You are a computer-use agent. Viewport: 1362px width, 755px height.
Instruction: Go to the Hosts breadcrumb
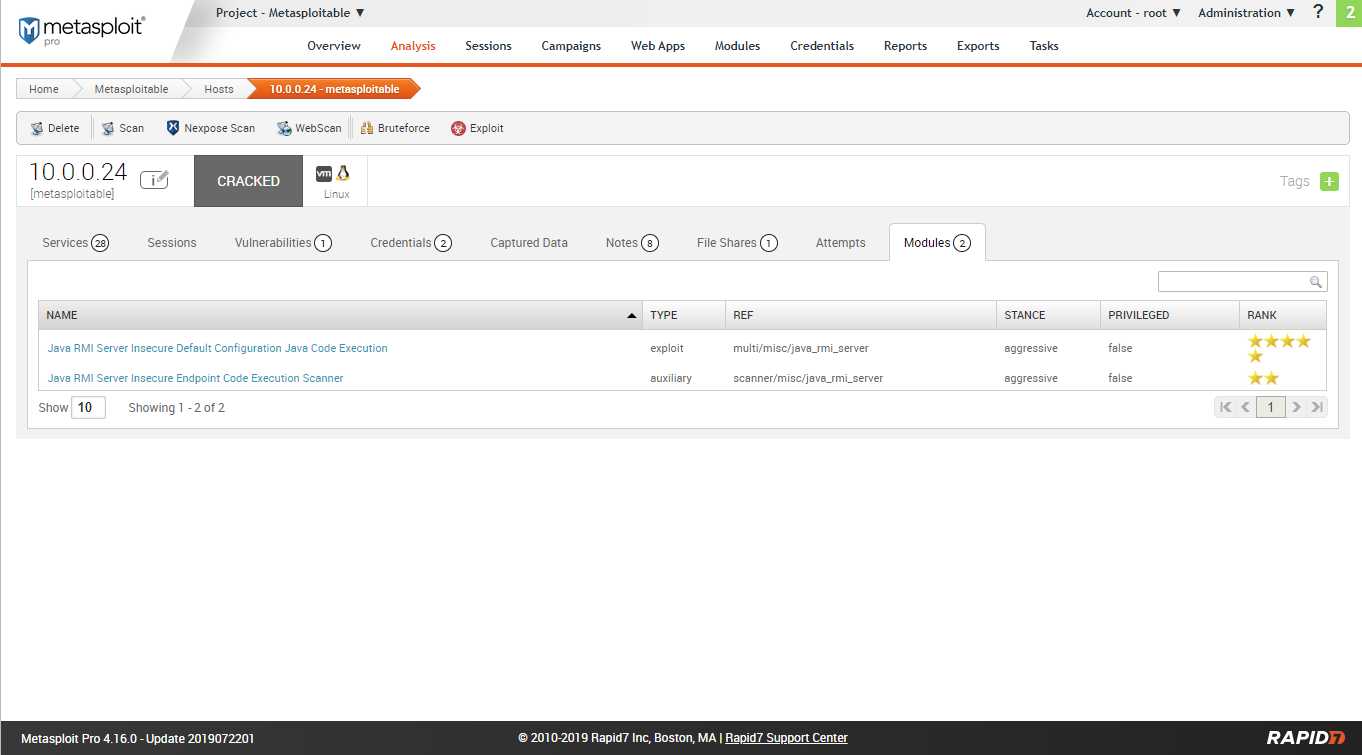click(x=219, y=89)
